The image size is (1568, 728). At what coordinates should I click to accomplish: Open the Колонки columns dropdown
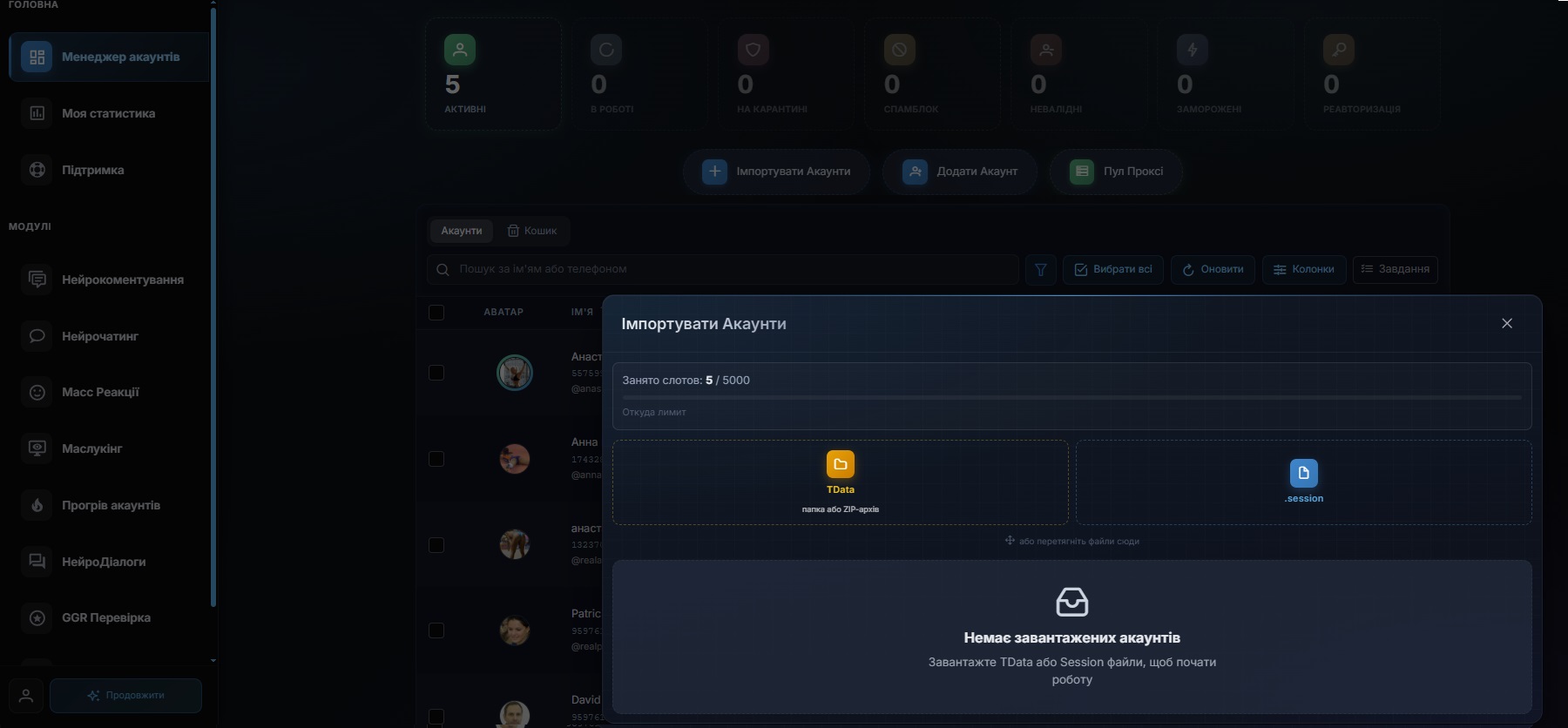1304,270
